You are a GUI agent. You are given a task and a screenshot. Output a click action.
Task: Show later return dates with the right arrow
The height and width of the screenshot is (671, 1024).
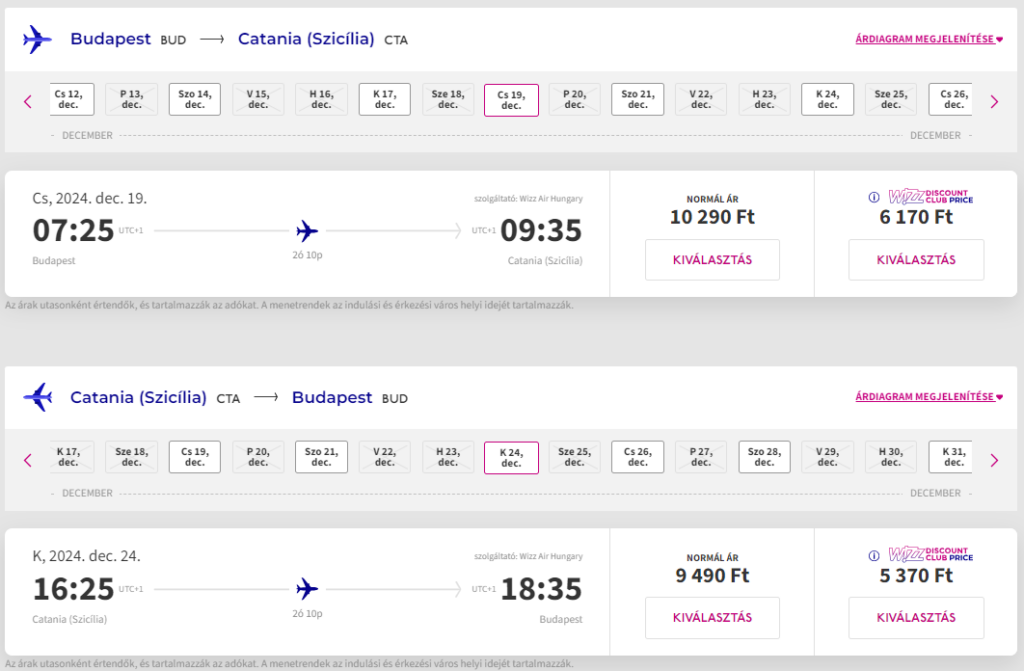(994, 460)
